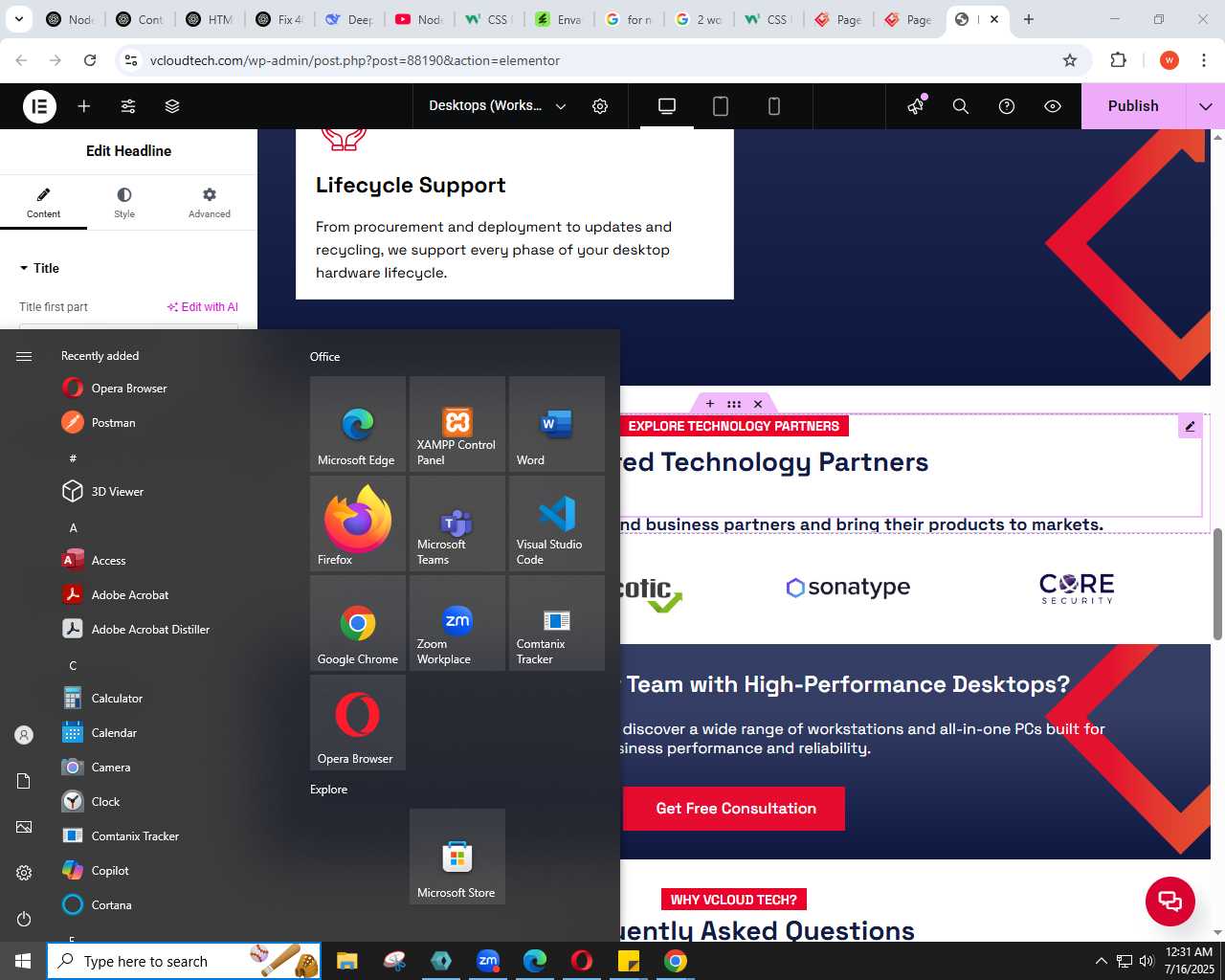
Task: Switch to tablet responsive view
Action: [x=721, y=106]
